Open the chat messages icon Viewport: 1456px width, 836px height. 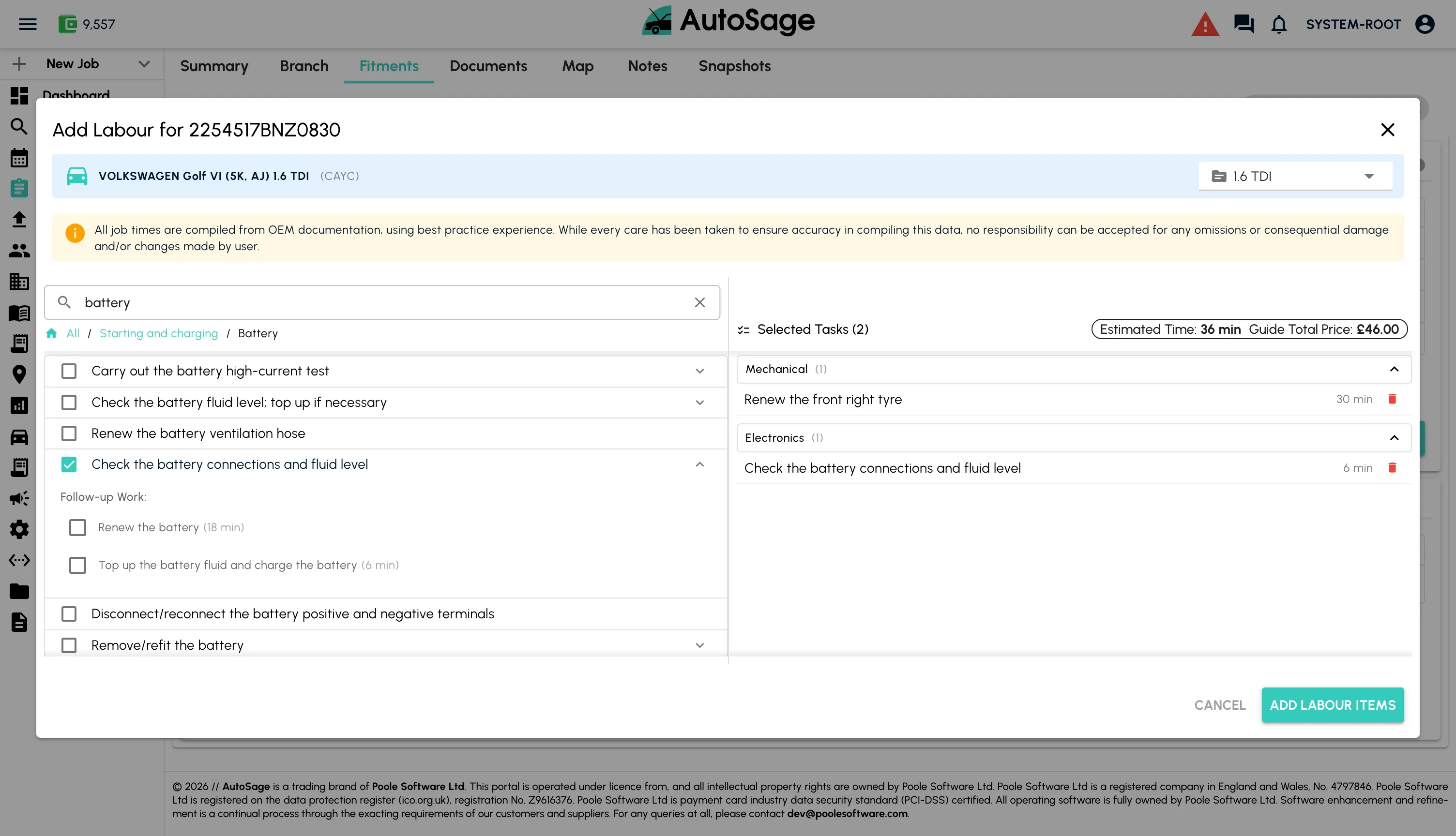point(1244,24)
